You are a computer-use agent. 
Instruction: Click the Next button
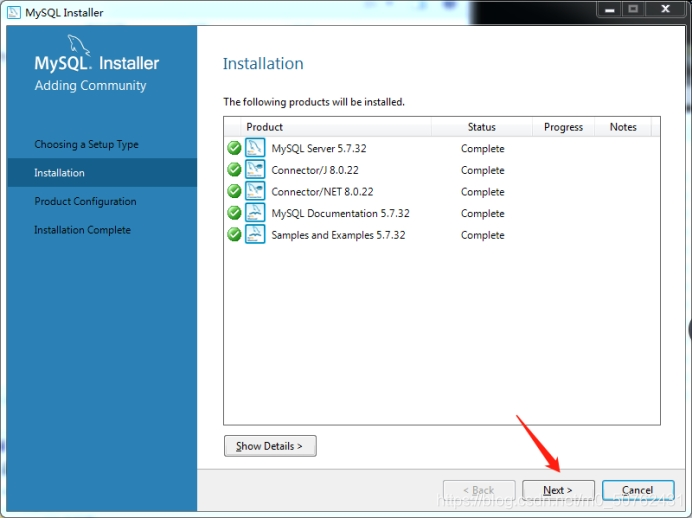(x=558, y=490)
